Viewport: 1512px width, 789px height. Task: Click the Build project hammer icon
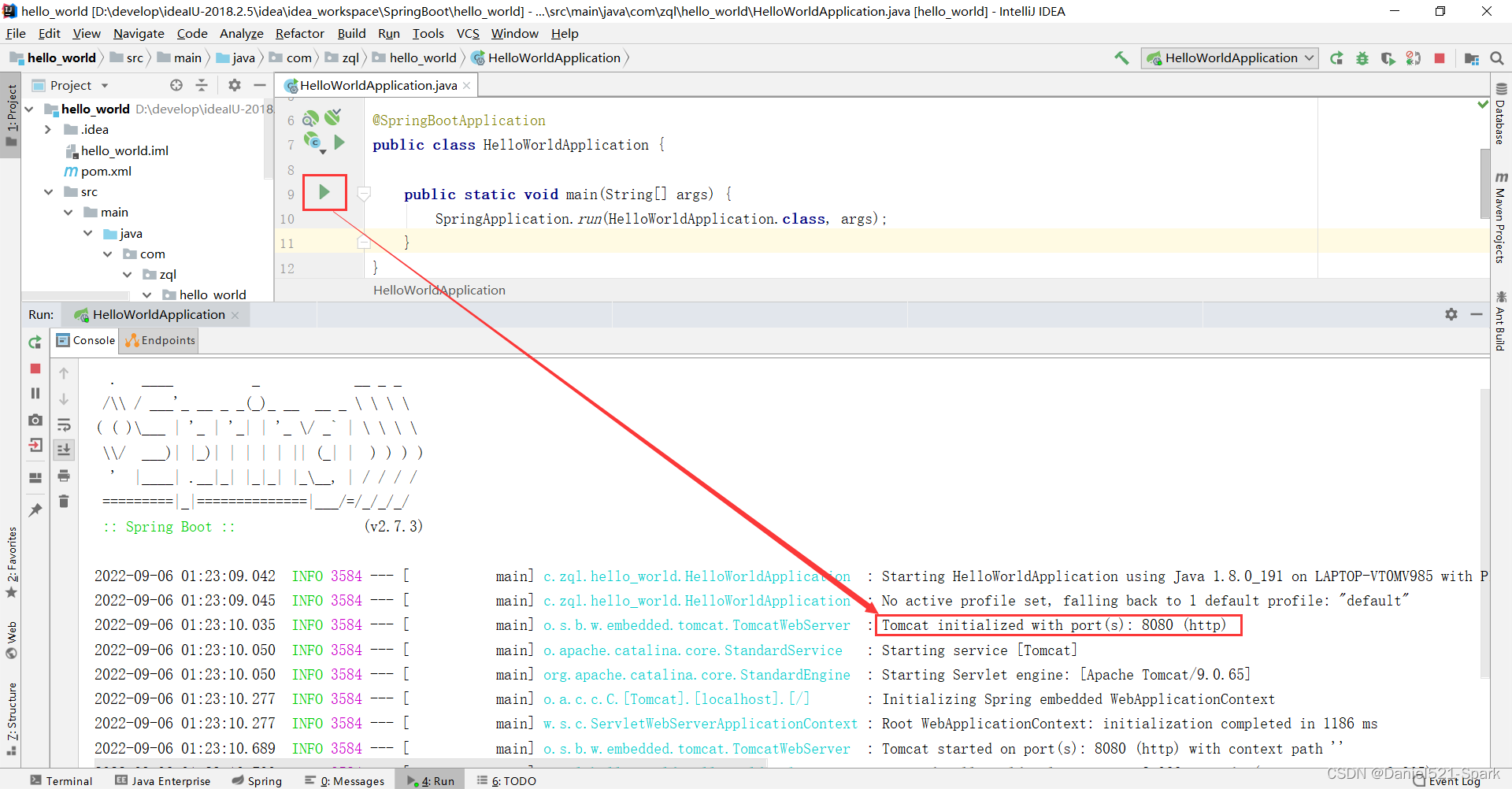1121,57
